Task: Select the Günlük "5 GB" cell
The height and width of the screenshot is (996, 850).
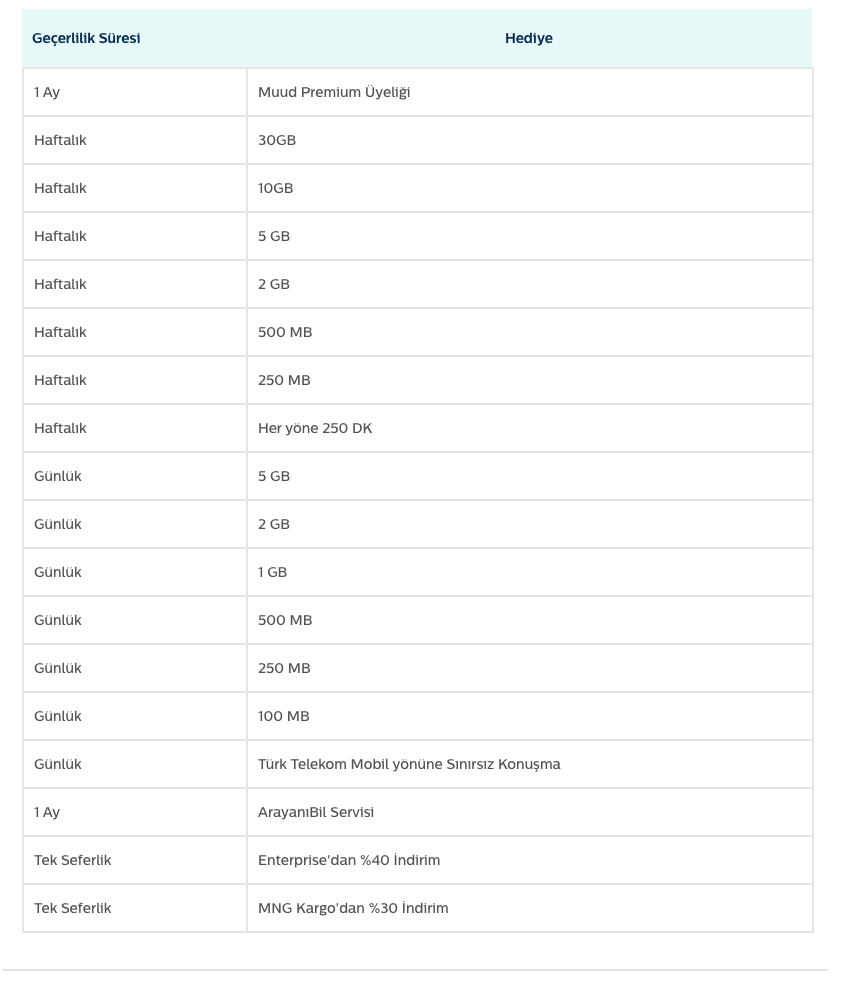Action: click(274, 476)
